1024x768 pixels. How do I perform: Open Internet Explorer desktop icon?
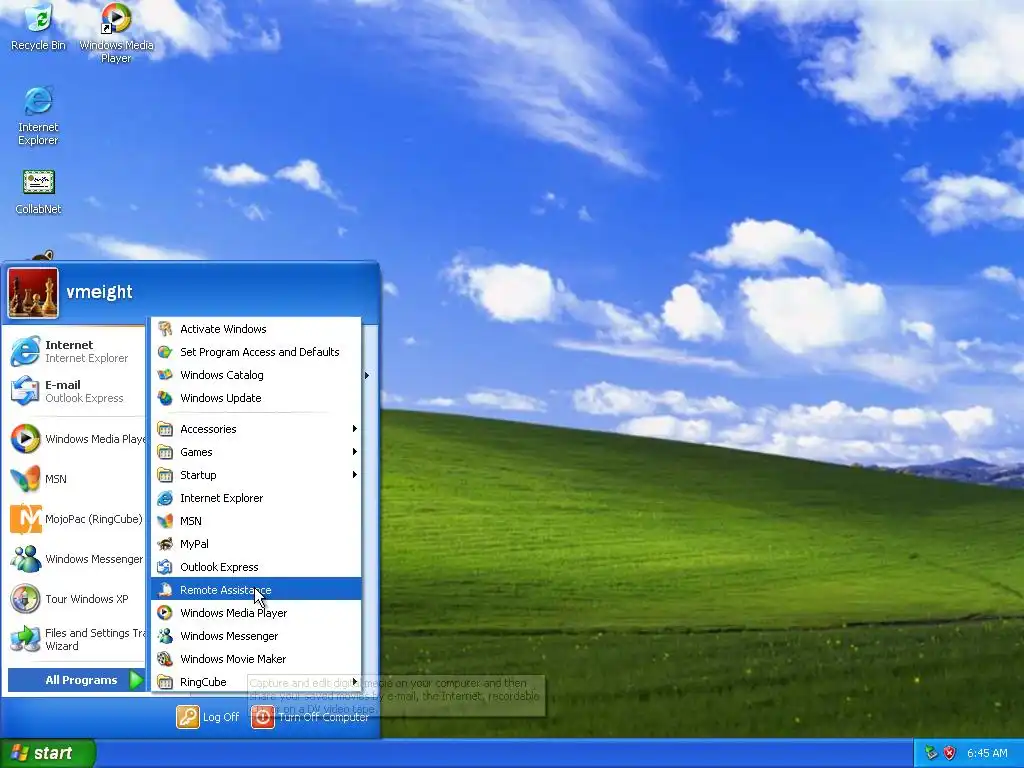(39, 115)
